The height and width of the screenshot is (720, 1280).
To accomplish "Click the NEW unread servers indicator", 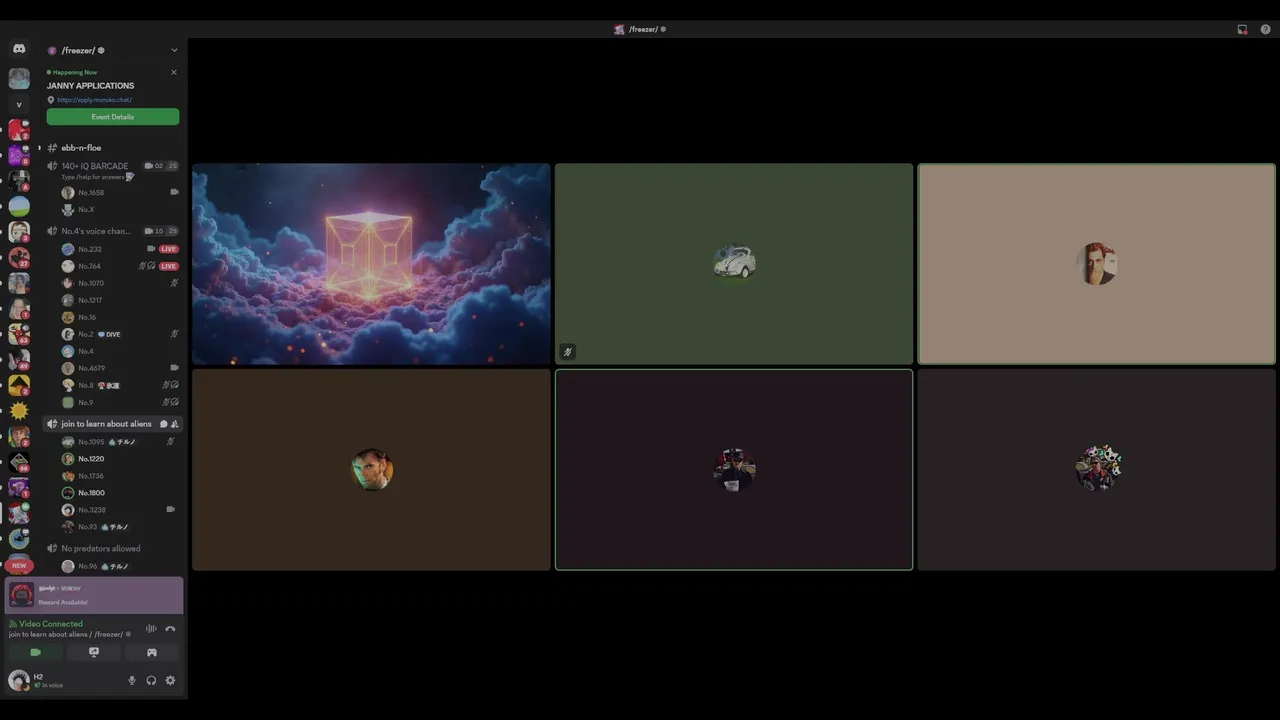I will [19, 565].
